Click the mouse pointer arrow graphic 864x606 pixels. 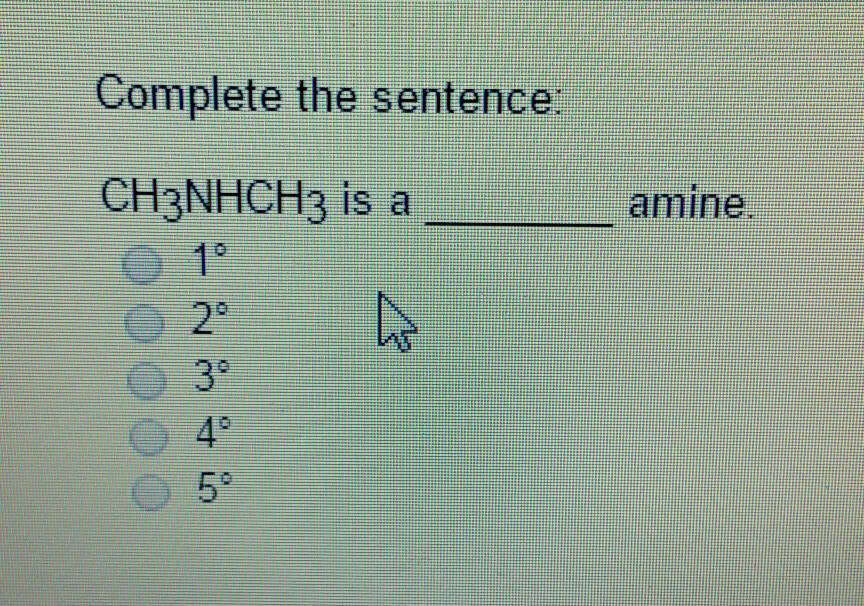pos(391,322)
